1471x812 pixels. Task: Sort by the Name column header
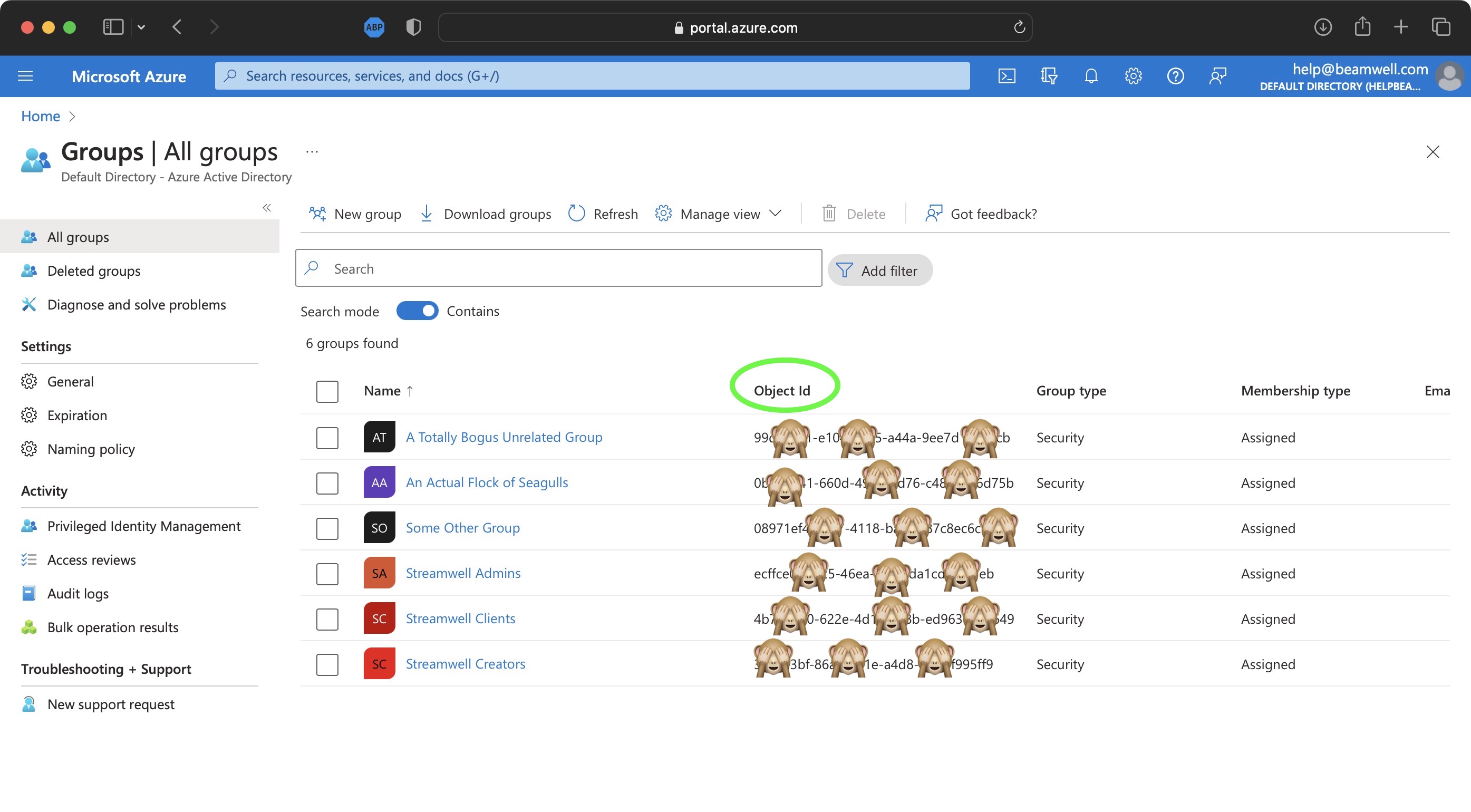click(x=382, y=391)
